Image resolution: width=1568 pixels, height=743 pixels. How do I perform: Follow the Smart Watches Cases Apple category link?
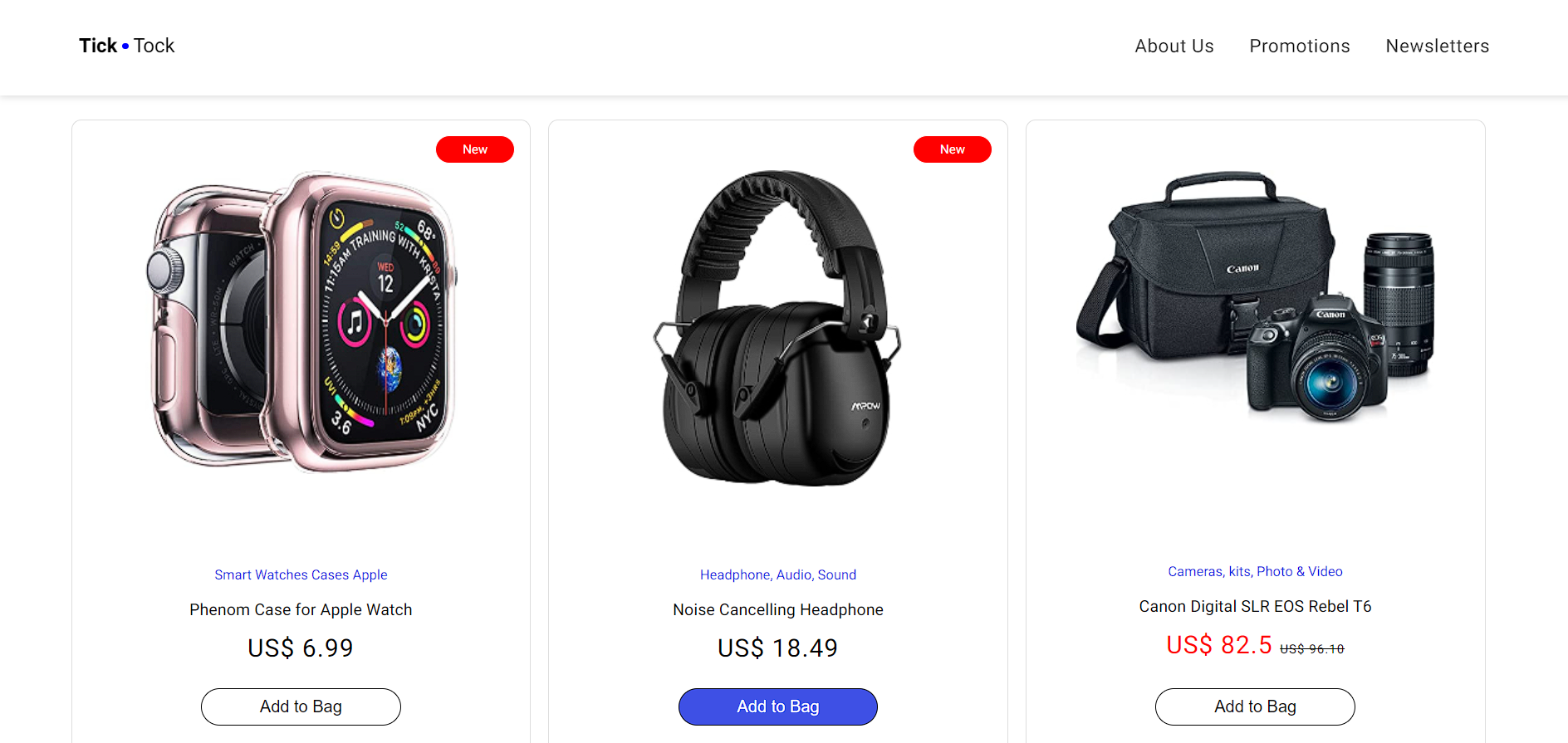[x=301, y=574]
